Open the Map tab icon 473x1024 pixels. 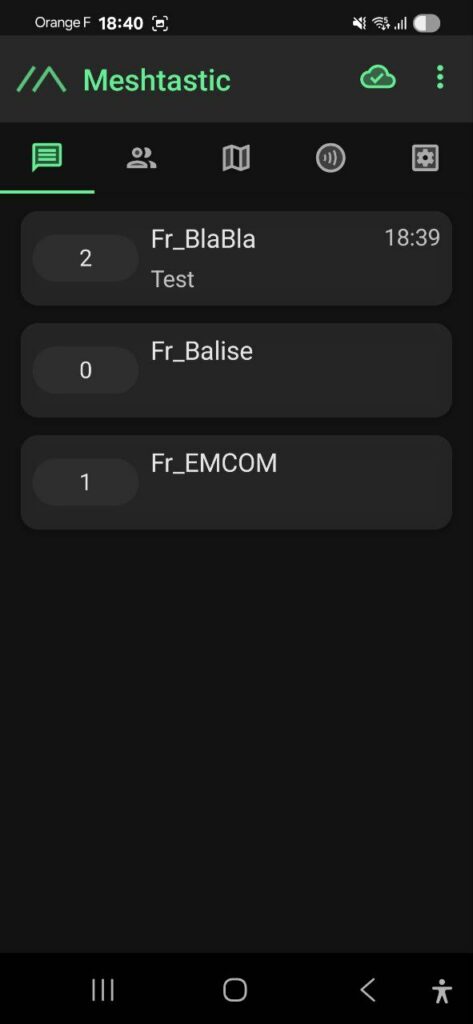point(236,158)
